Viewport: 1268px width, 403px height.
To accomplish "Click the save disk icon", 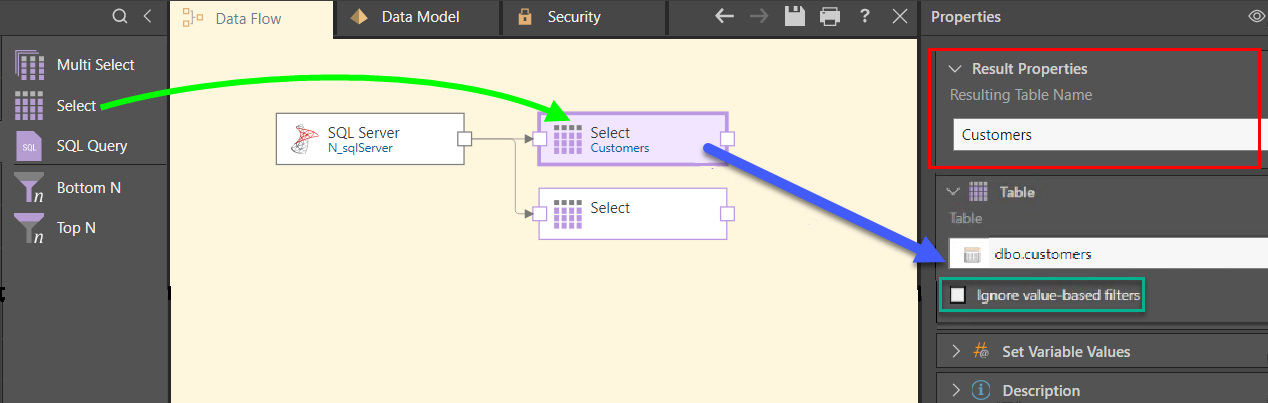I will [x=795, y=16].
